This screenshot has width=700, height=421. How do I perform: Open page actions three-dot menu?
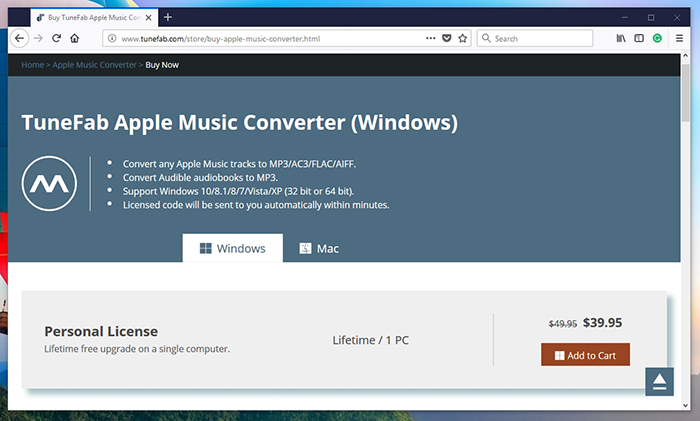pos(430,38)
